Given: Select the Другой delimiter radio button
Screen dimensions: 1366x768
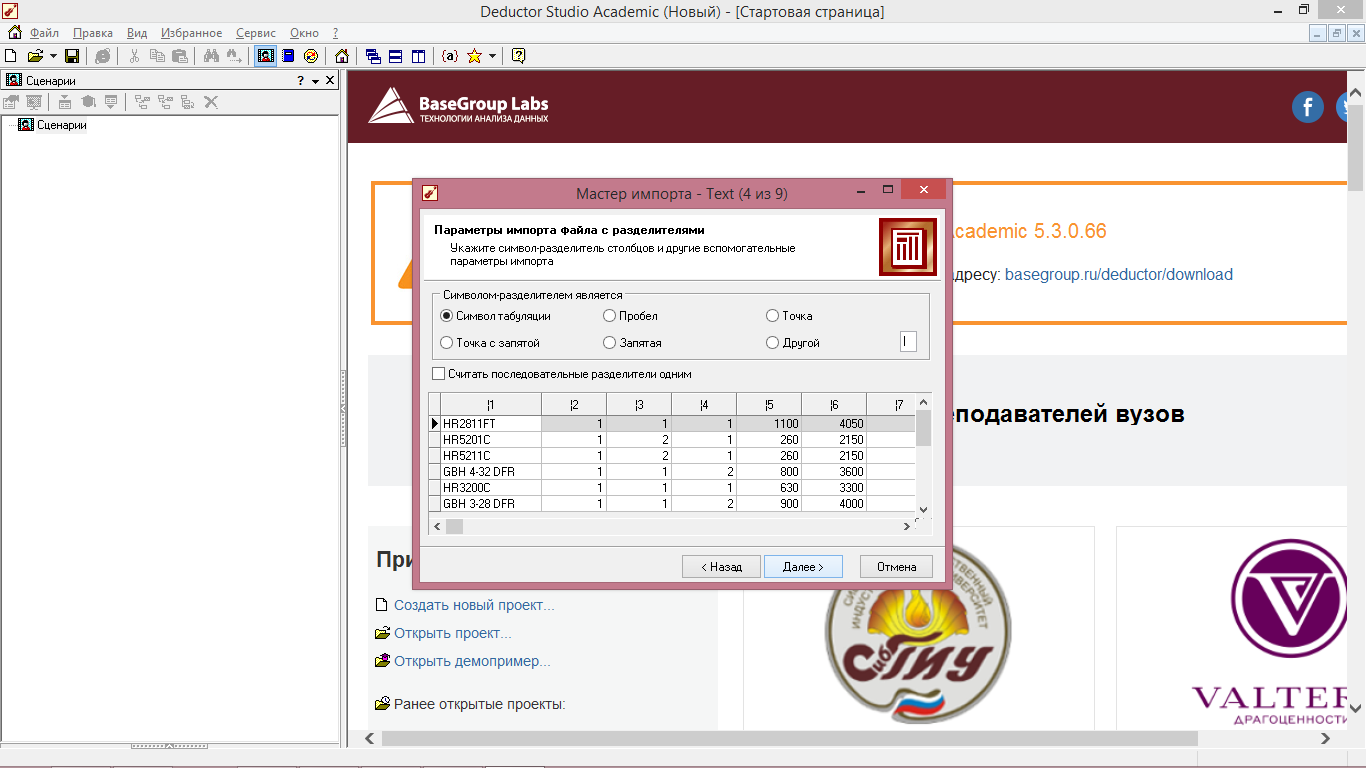Looking at the screenshot, I should (x=773, y=343).
